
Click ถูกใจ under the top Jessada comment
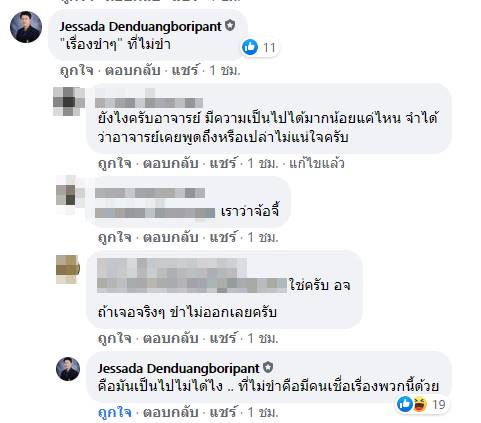click(x=76, y=71)
